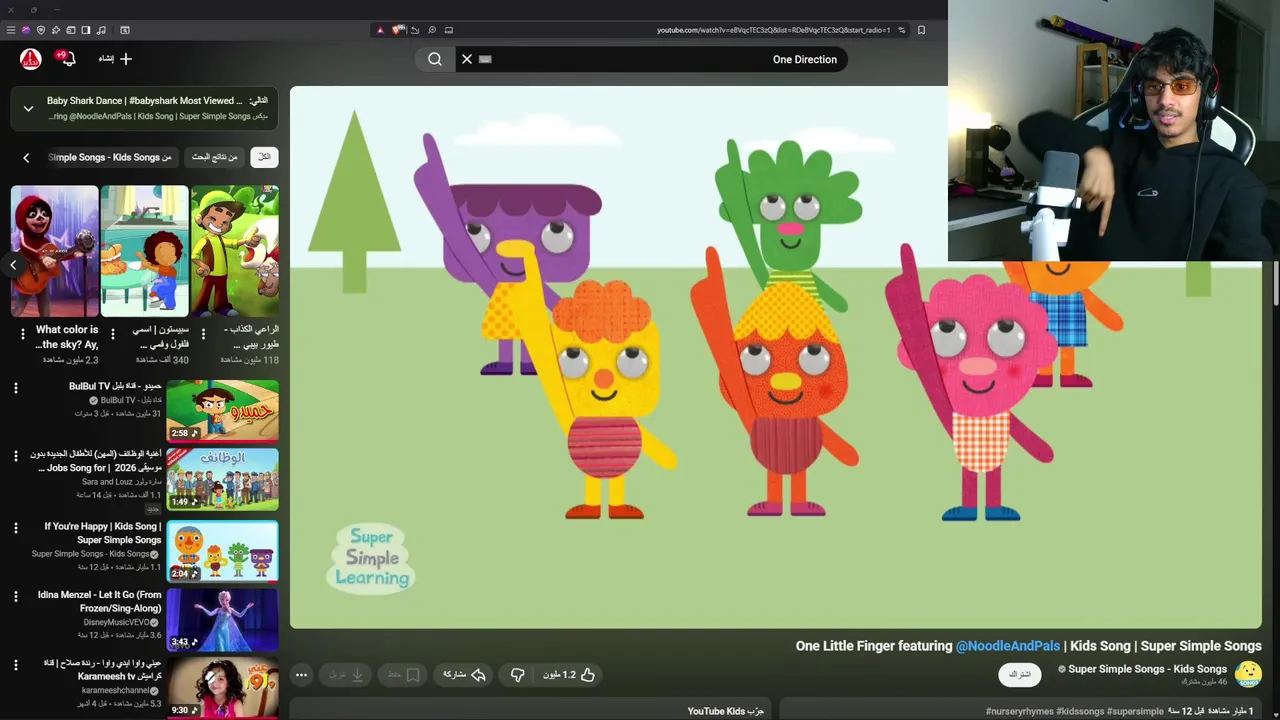Image resolution: width=1280 pixels, height=720 pixels.
Task: Open the Hamido BulBul TV video thumbnail
Action: point(222,411)
